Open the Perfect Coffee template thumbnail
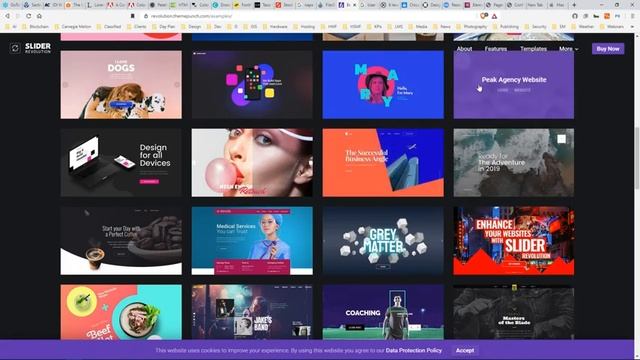The height and width of the screenshot is (360, 640). pos(121,240)
